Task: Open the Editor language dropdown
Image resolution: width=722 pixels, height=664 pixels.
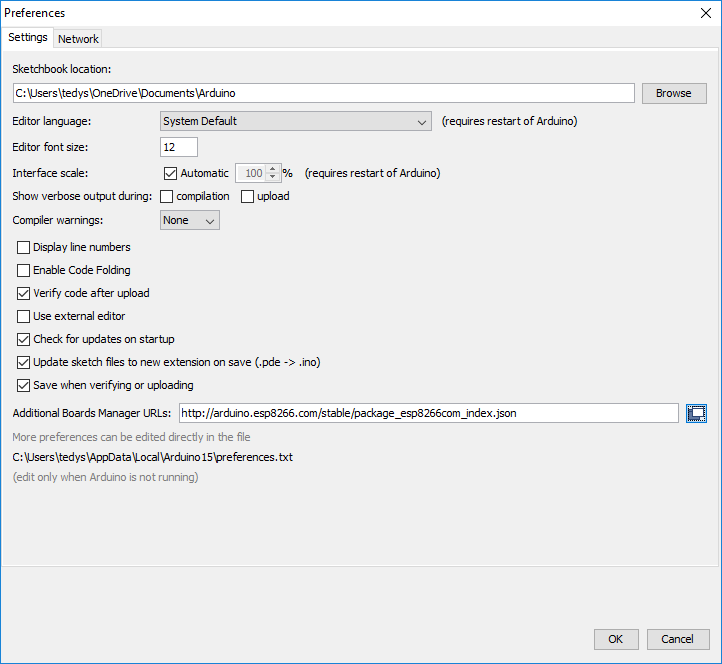Action: pos(296,121)
